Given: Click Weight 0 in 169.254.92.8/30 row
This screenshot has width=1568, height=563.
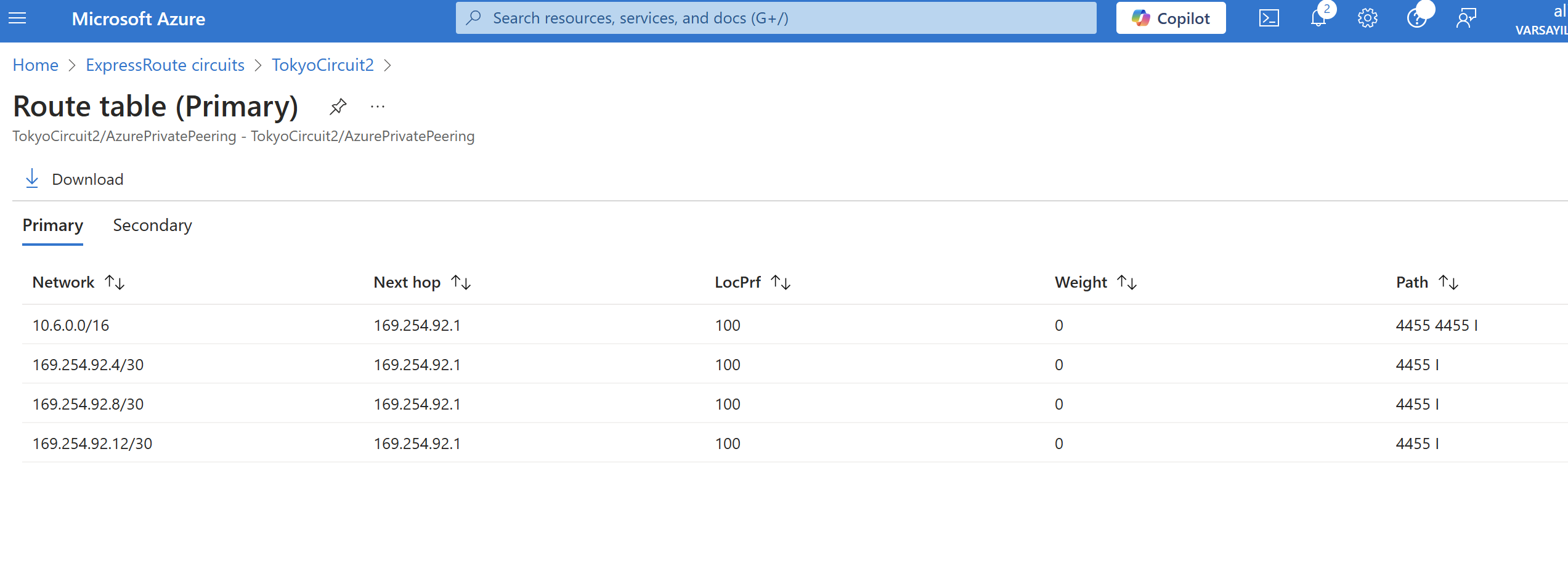Looking at the screenshot, I should click(x=1059, y=404).
